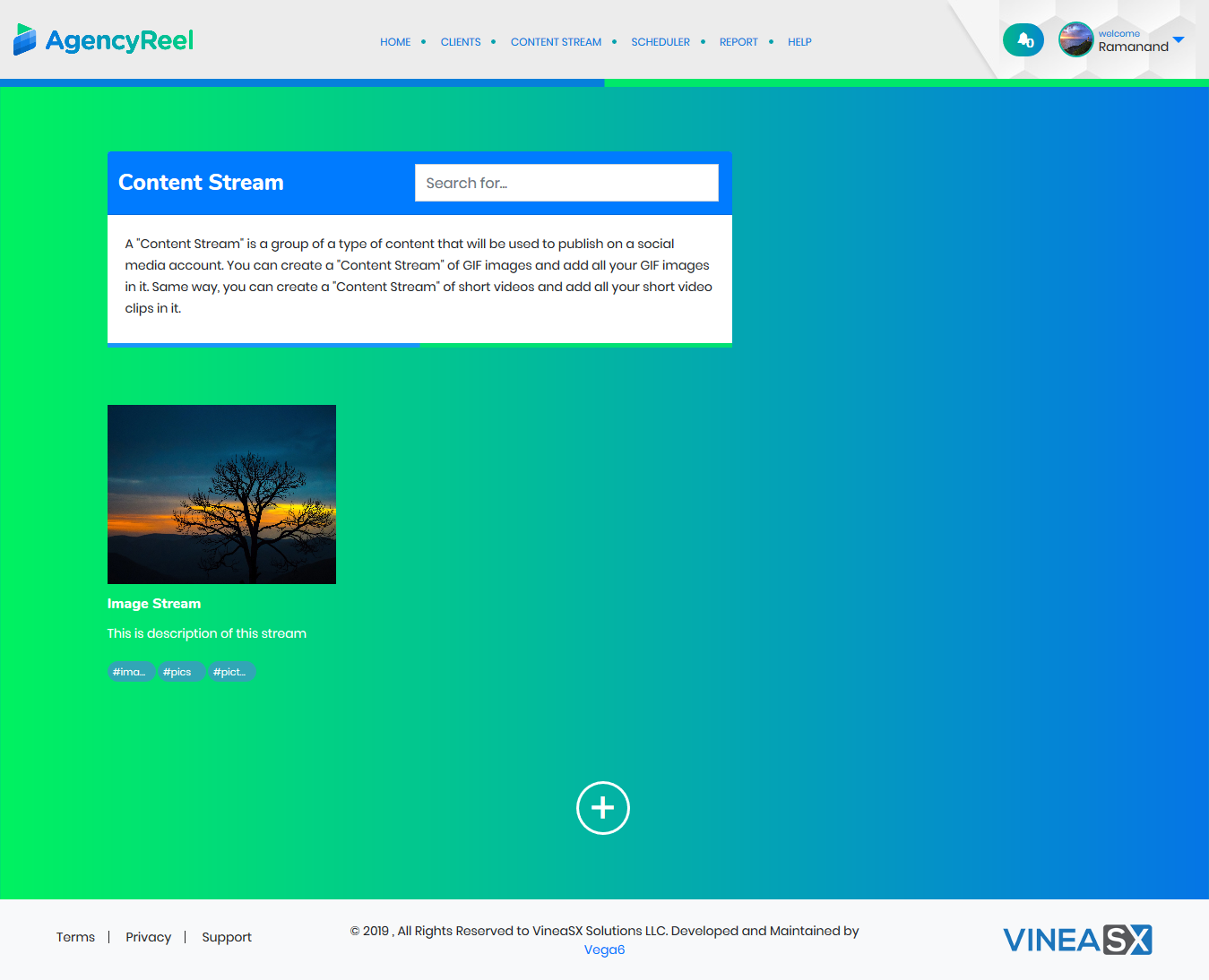
Task: Select the #pics hashtag chip
Action: 181,671
